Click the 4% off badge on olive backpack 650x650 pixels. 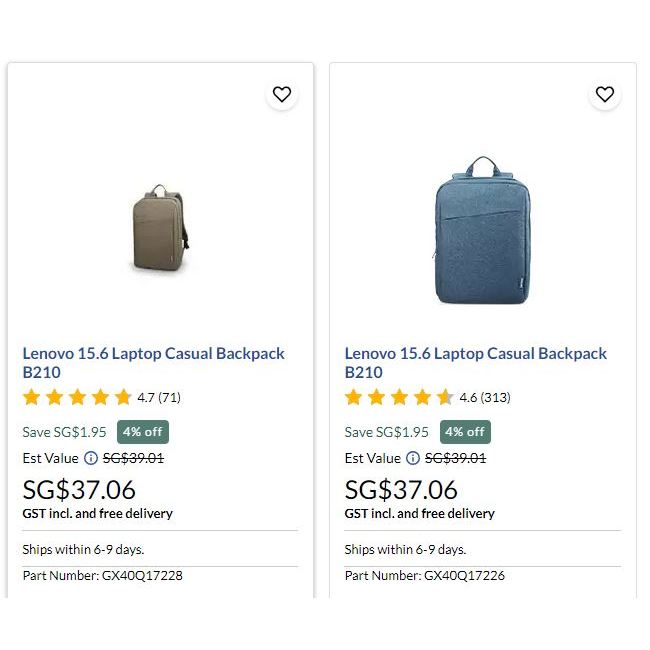point(143,432)
